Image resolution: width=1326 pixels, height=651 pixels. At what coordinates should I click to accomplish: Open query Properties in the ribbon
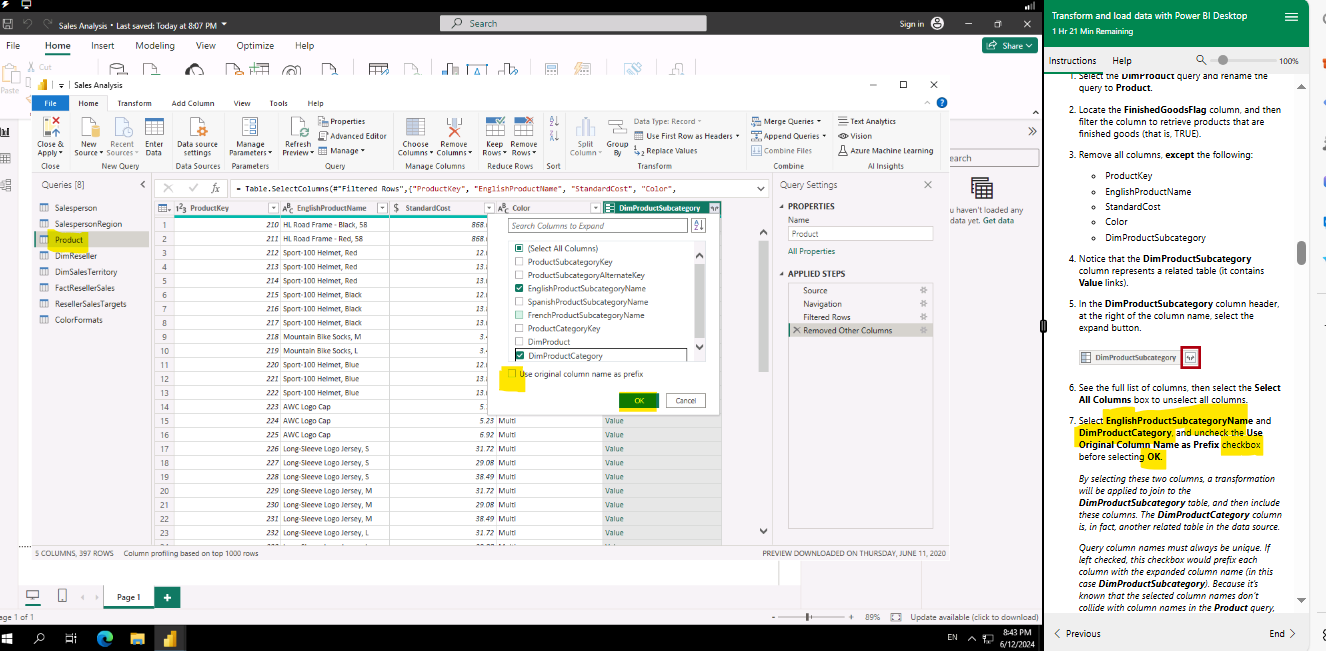342,122
